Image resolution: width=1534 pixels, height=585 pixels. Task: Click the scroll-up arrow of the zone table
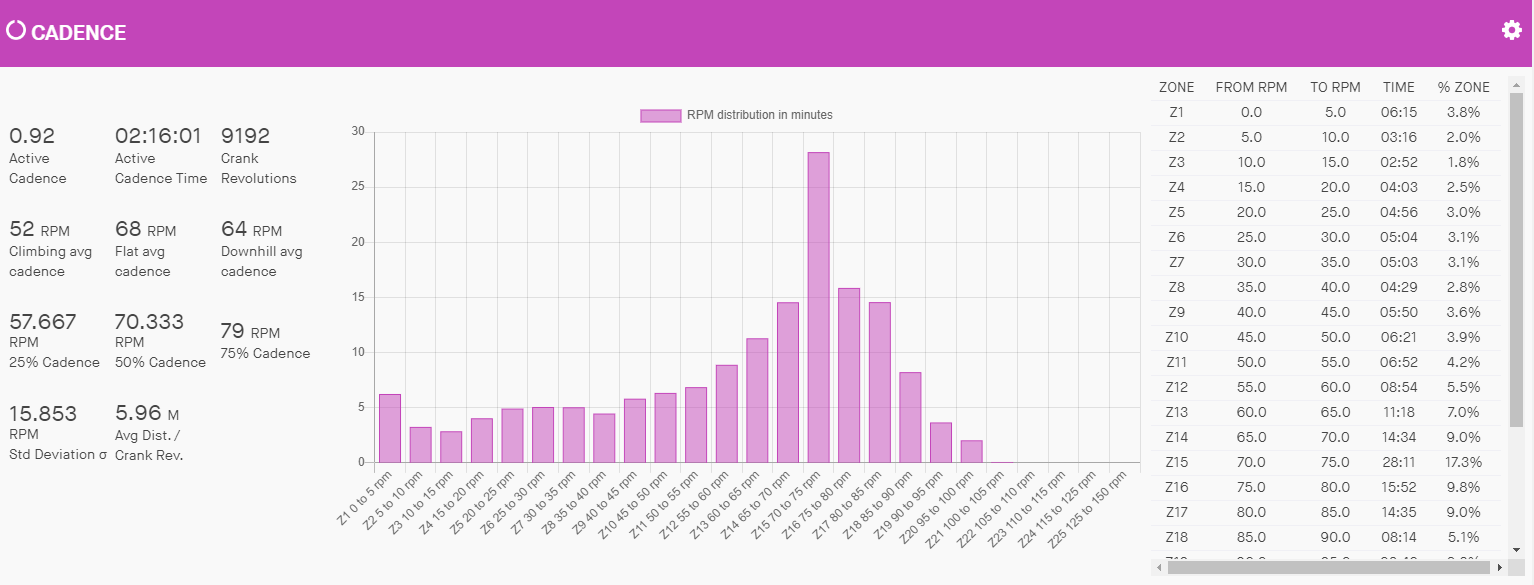(x=1516, y=84)
